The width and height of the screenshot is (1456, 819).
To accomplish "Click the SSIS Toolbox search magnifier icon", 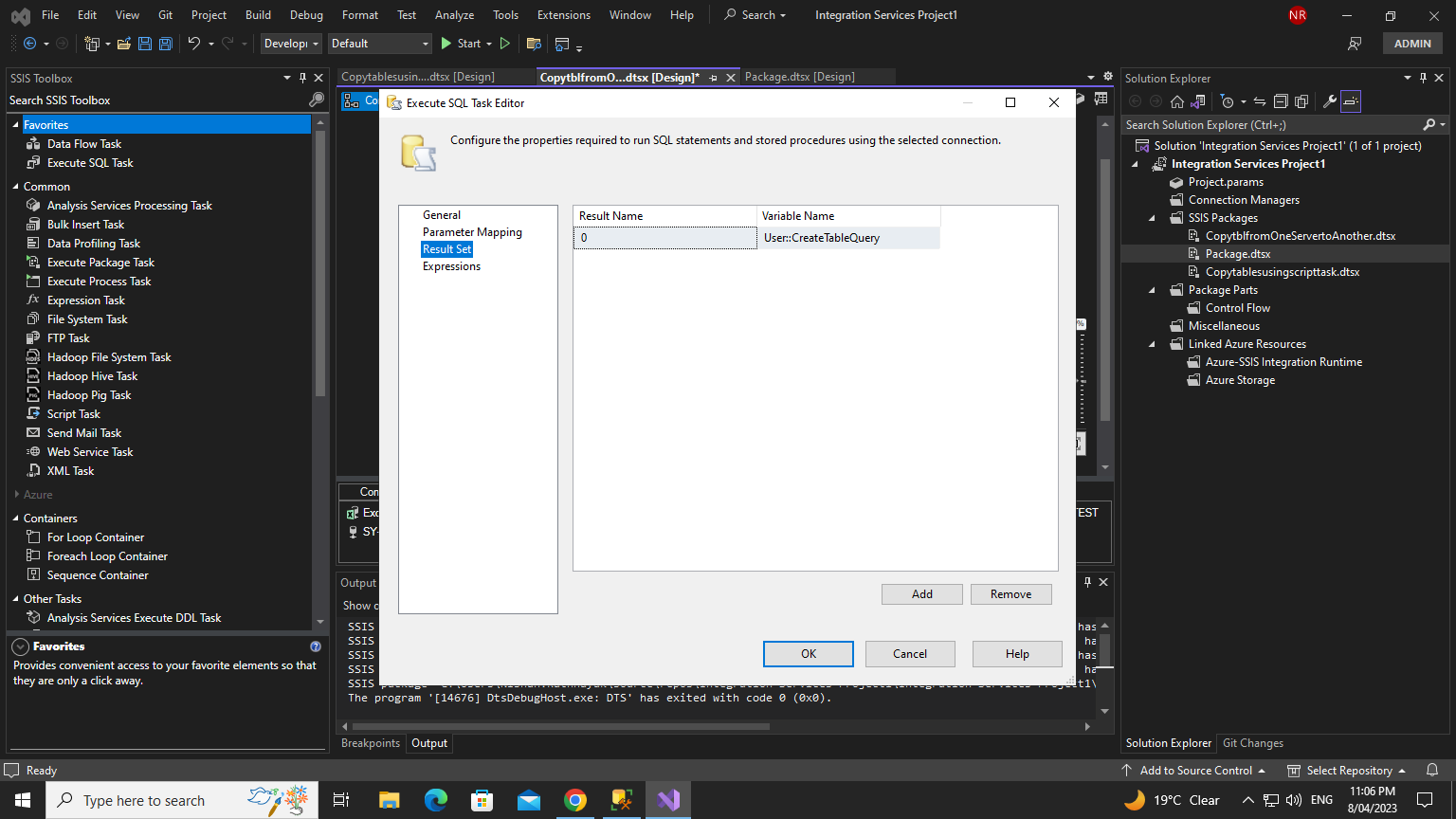I will [317, 100].
